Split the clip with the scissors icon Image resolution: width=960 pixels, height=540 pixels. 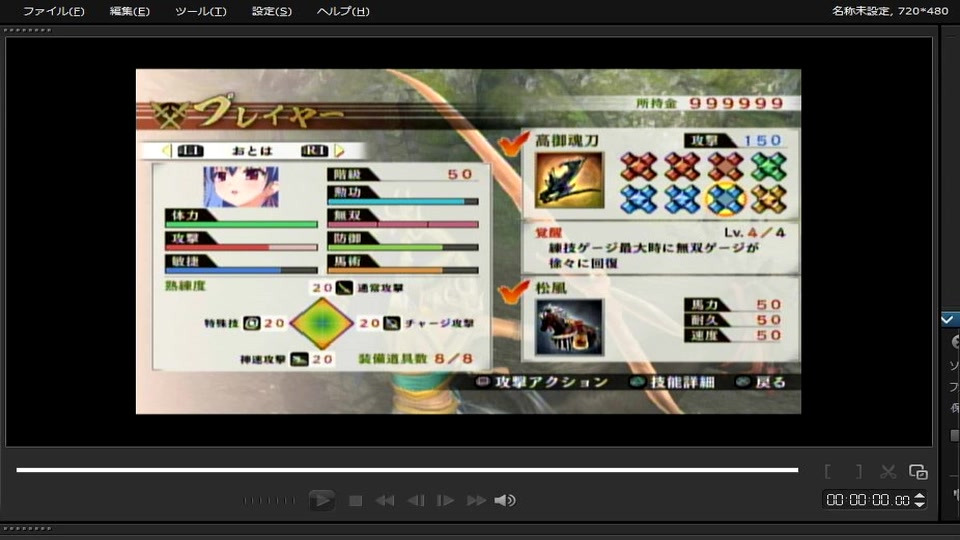[888, 471]
